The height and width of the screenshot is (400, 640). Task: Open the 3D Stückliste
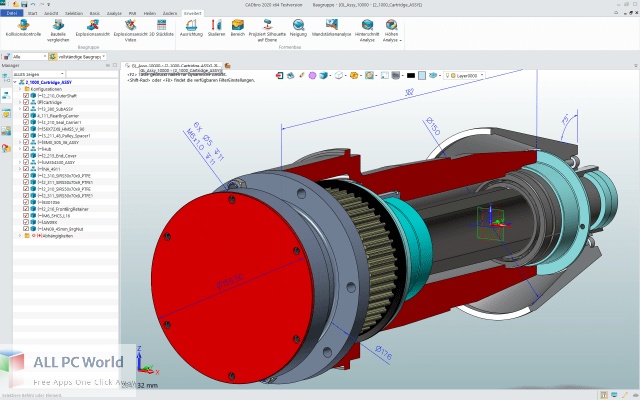coord(162,29)
